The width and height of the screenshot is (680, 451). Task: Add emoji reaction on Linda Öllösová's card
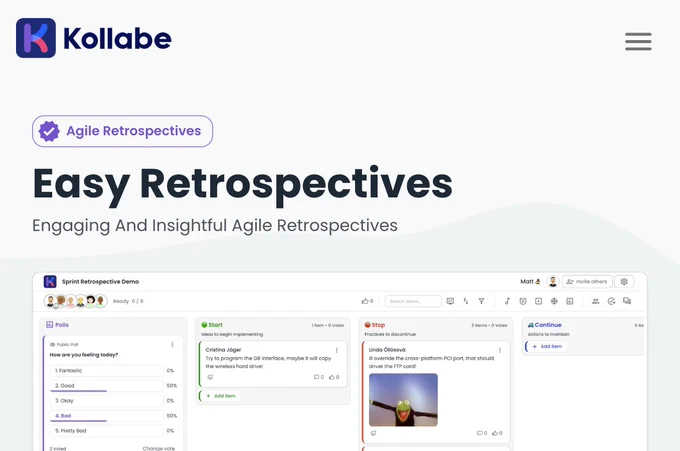[373, 433]
